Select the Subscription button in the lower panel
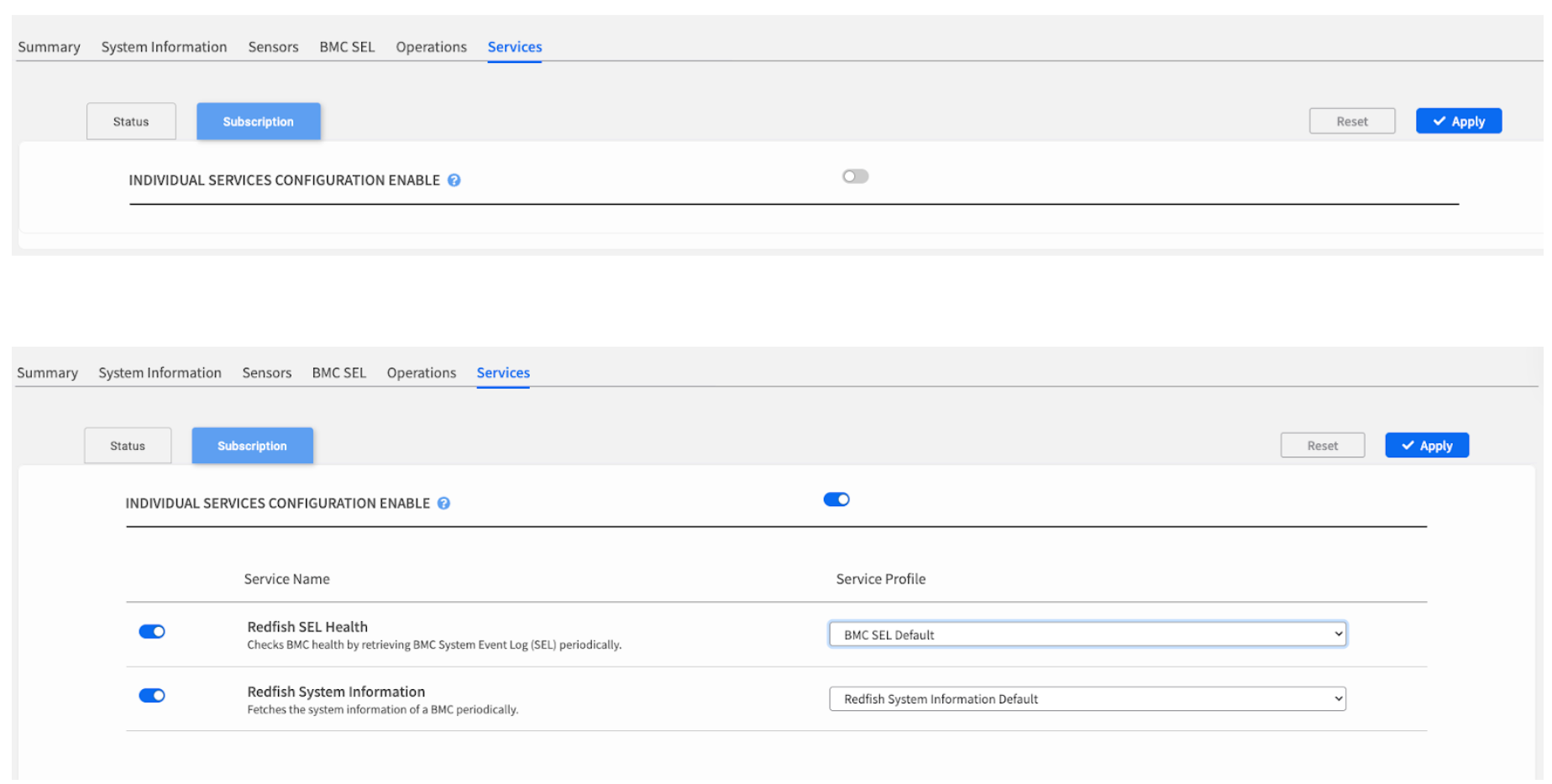The width and height of the screenshot is (1552, 784). pos(252,446)
